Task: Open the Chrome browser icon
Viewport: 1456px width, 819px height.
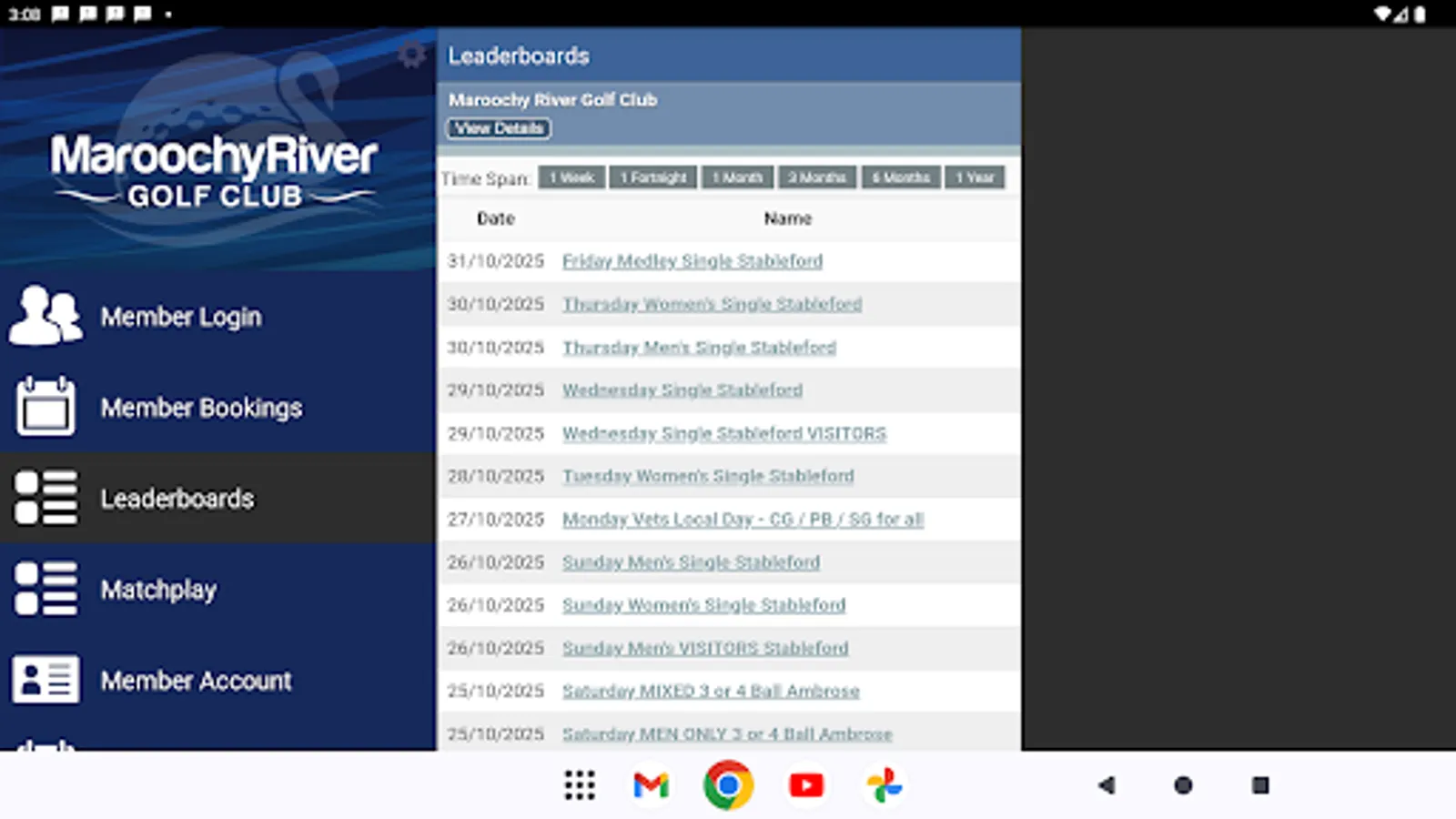Action: click(727, 785)
